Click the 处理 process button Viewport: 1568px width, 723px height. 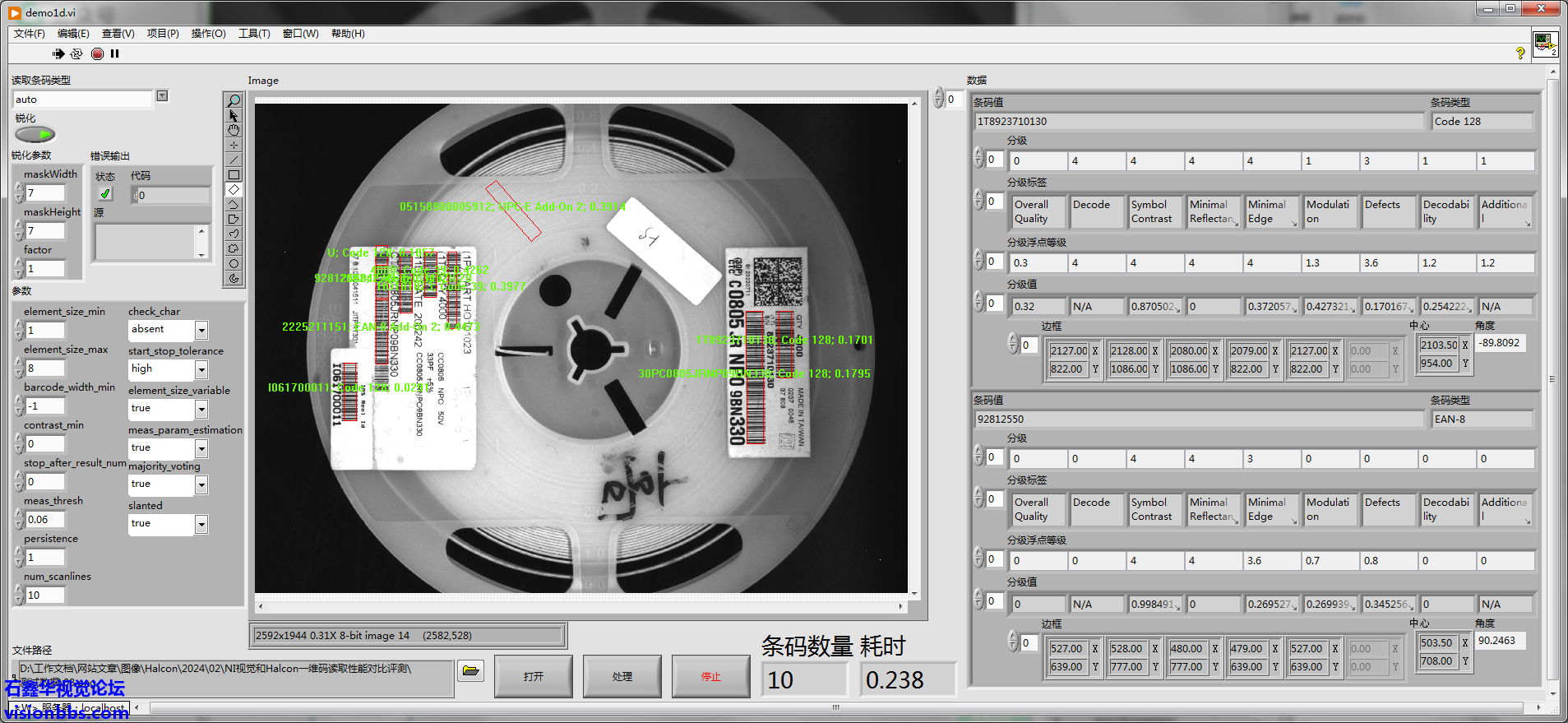click(x=622, y=676)
